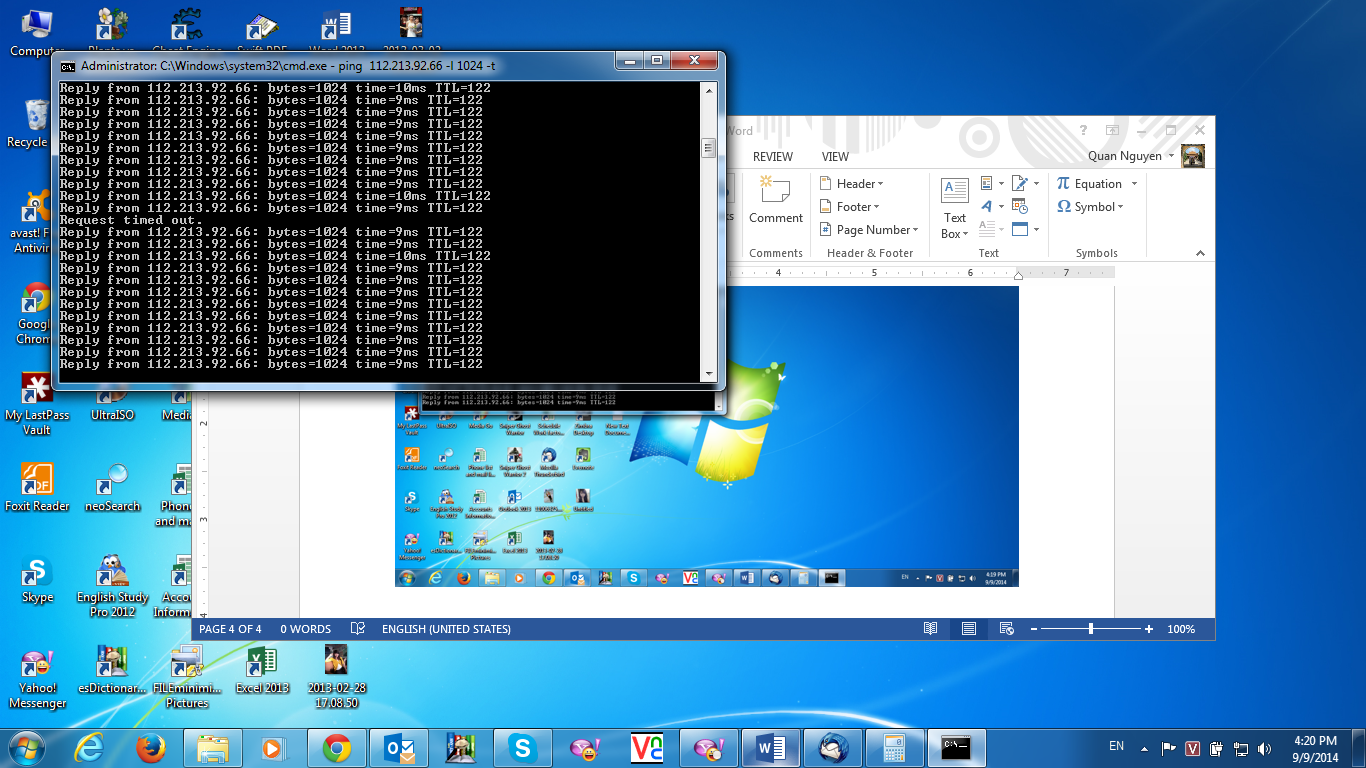Open Windows Explorer from taskbar
1366x768 pixels.
pyautogui.click(x=213, y=748)
